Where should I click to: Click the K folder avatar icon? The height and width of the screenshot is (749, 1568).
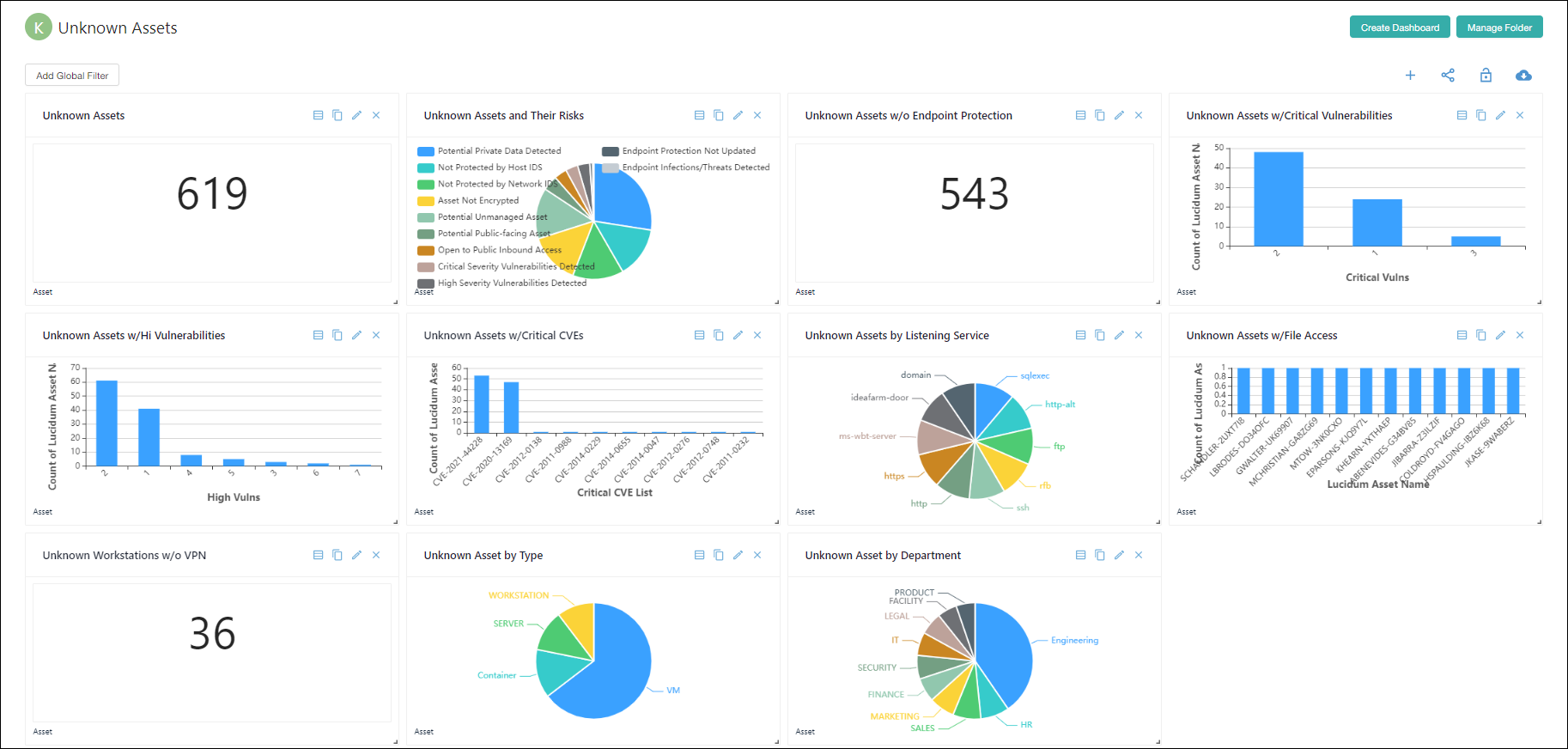[38, 27]
